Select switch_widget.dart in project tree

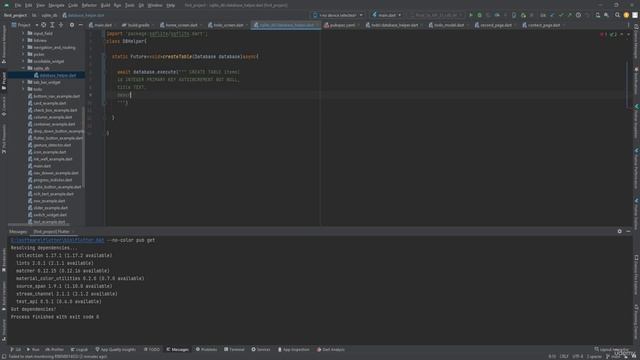(47, 215)
